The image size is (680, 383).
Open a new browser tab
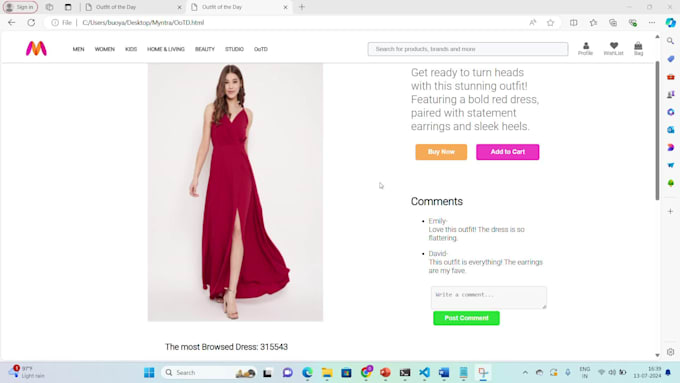[302, 7]
